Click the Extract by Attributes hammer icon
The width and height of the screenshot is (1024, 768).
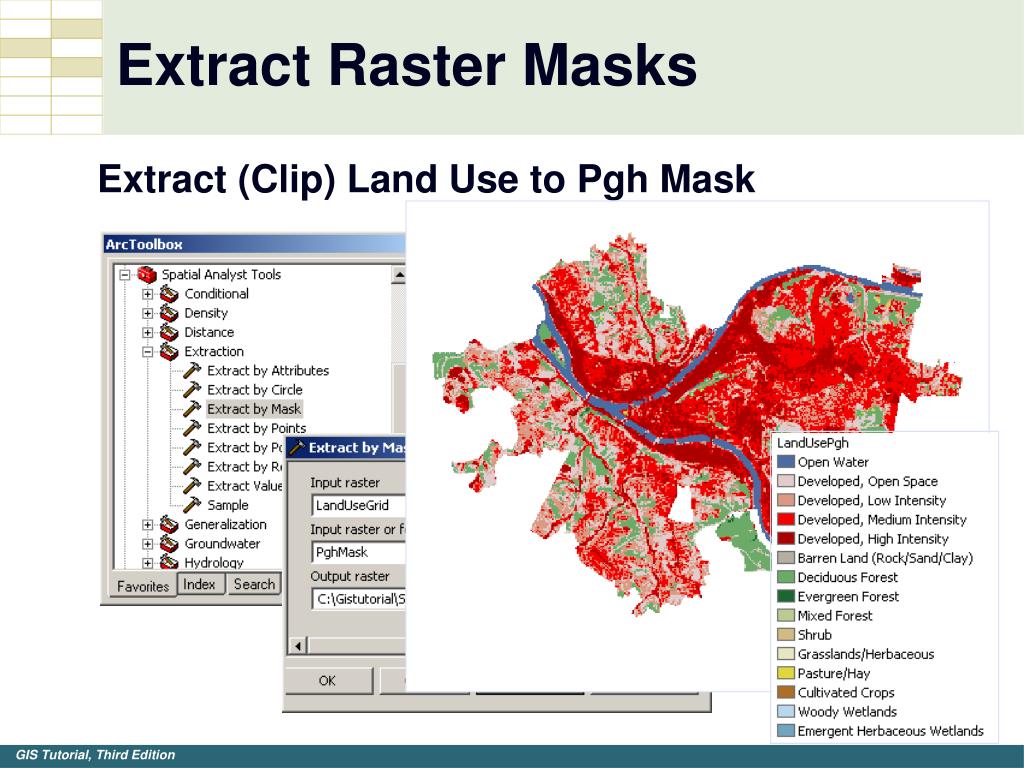point(192,370)
